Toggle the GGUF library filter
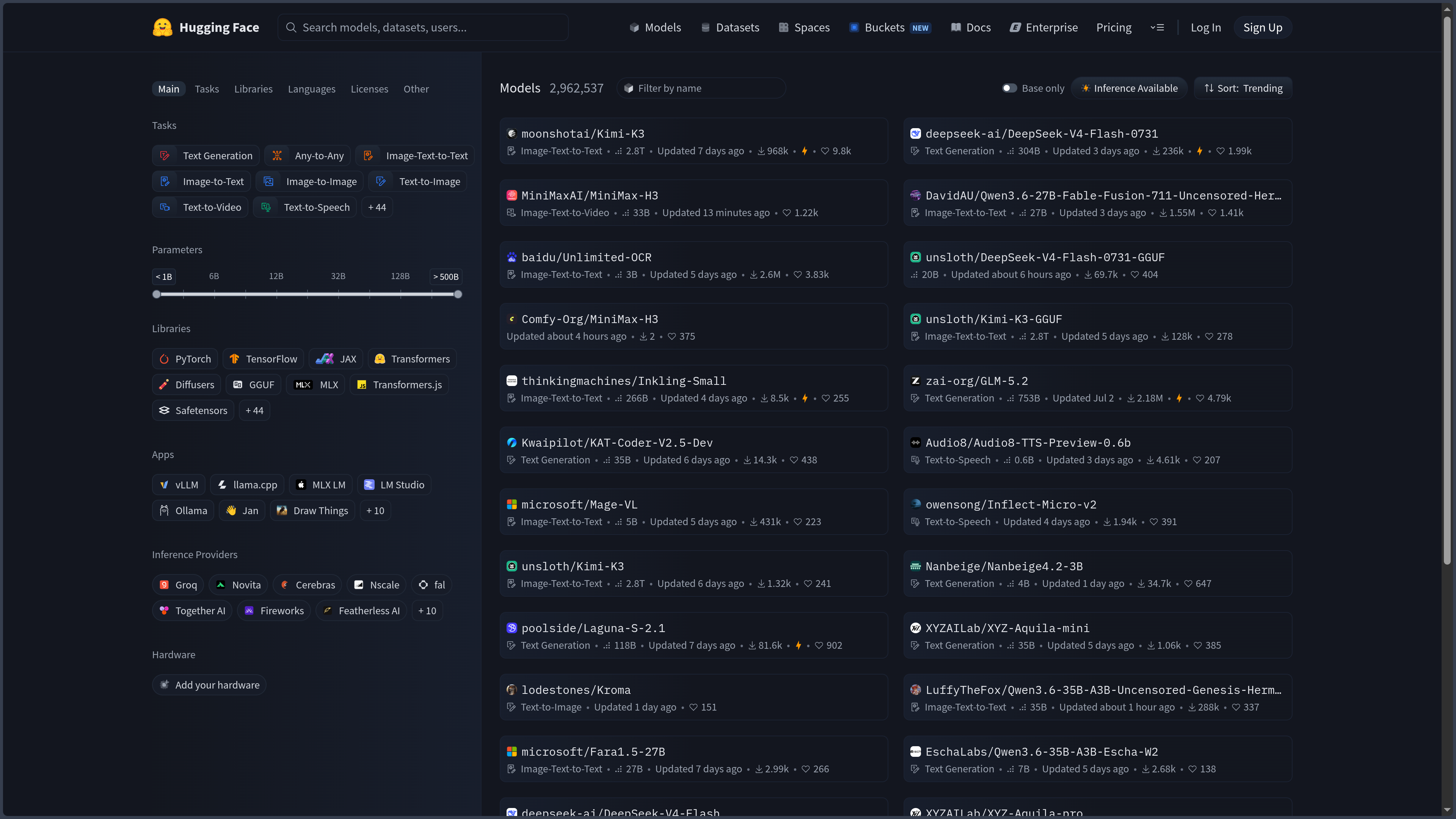1456x819 pixels. click(x=253, y=385)
